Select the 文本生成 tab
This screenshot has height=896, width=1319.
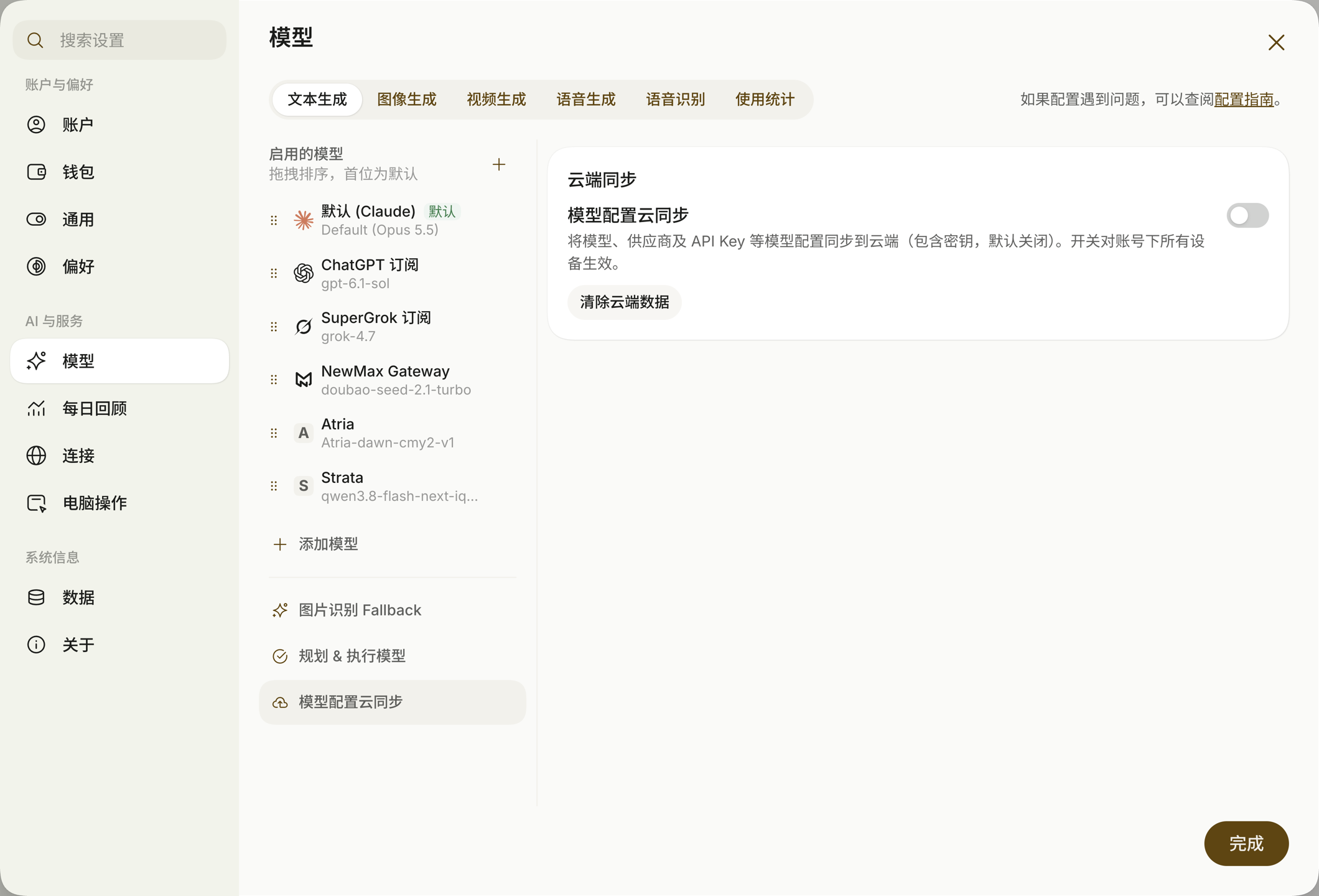(x=317, y=100)
